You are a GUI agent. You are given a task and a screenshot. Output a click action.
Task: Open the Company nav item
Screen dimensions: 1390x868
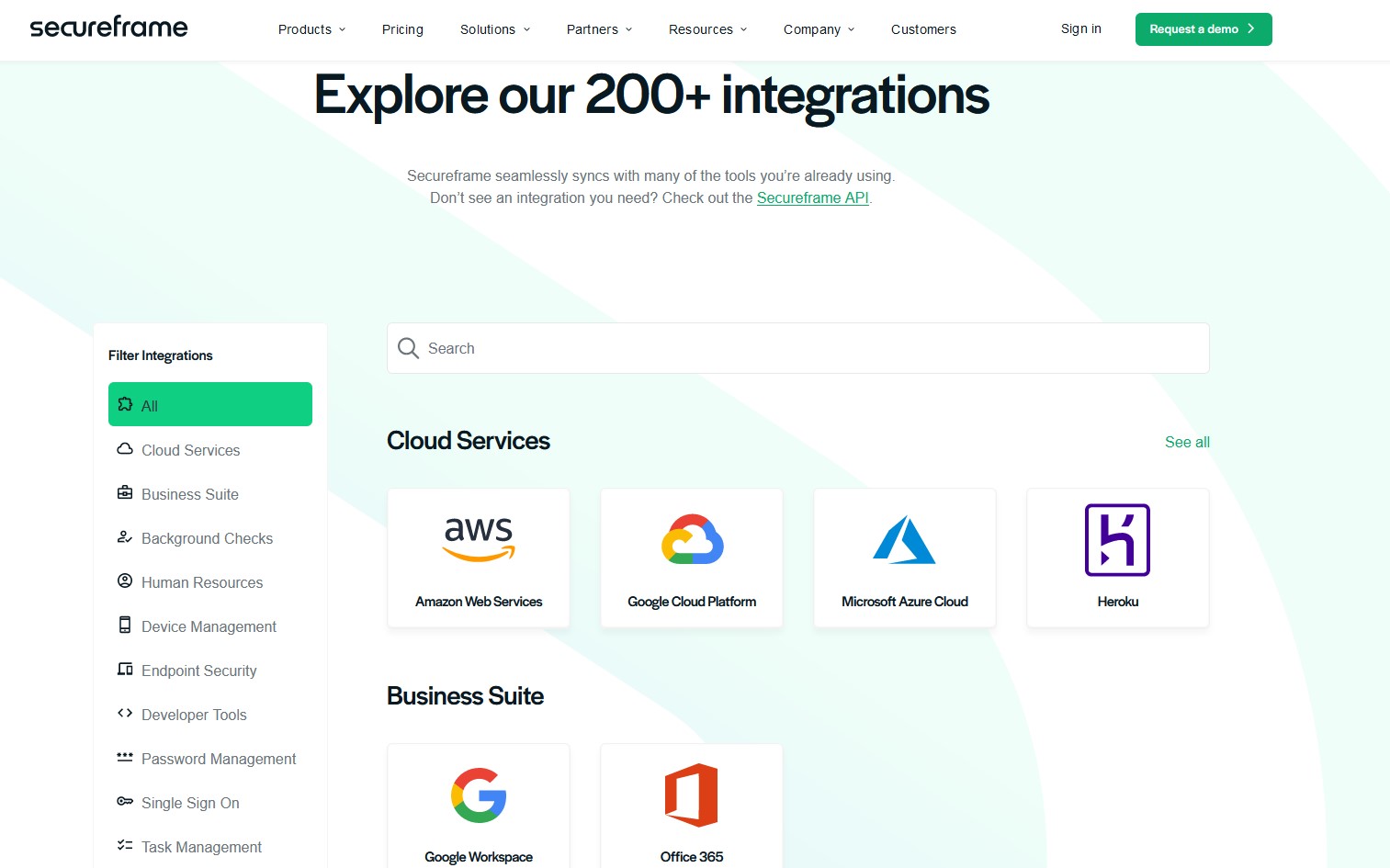(812, 29)
